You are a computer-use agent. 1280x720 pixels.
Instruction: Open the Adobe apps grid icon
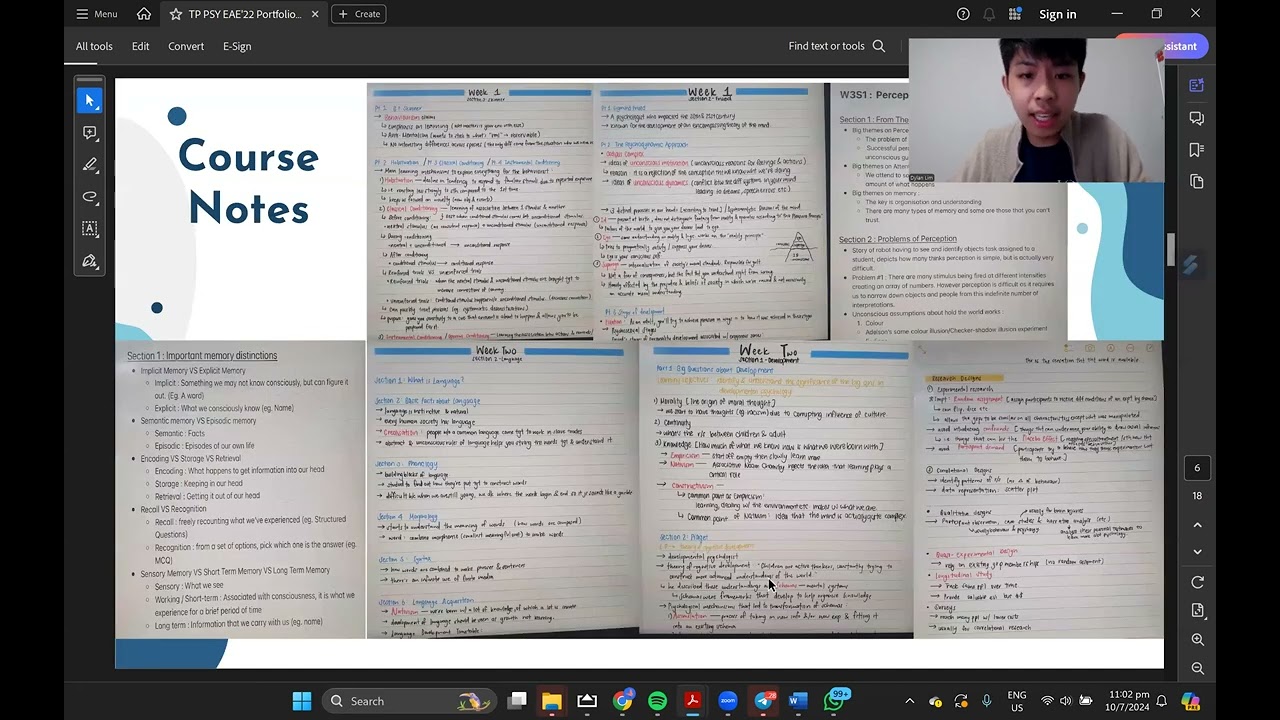[x=1015, y=14]
